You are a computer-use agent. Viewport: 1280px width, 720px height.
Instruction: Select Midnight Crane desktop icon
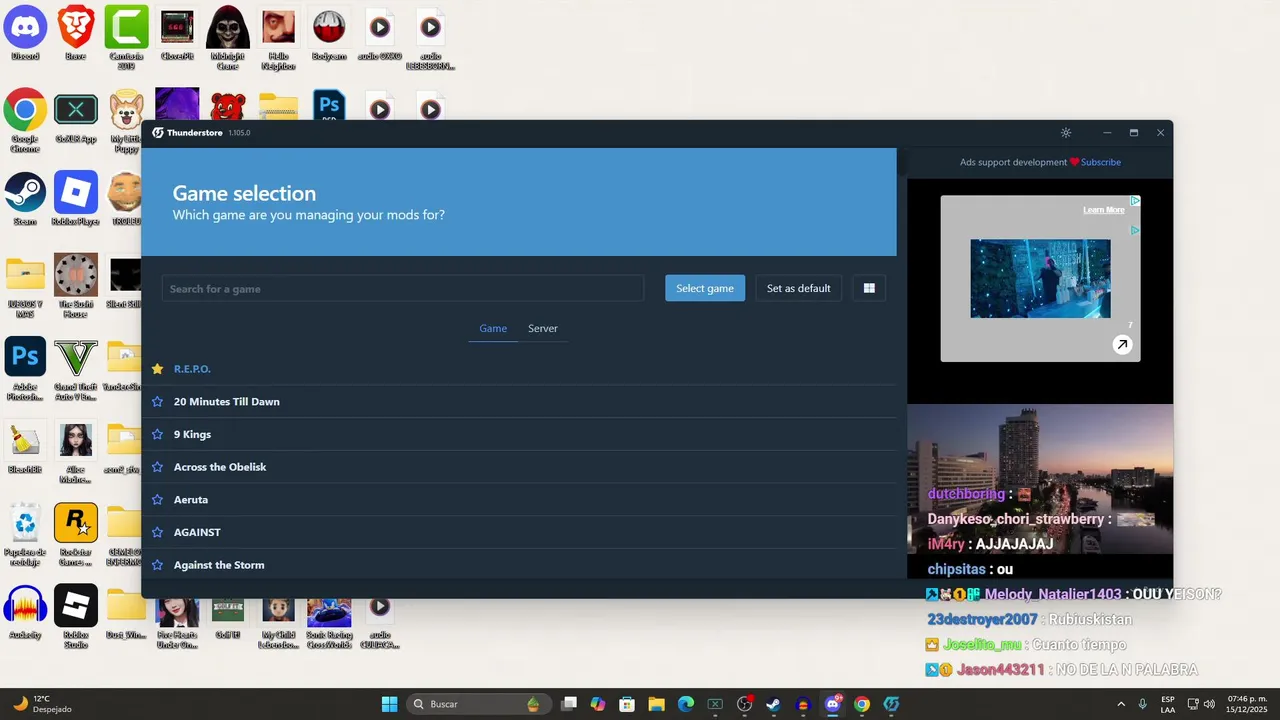[228, 38]
